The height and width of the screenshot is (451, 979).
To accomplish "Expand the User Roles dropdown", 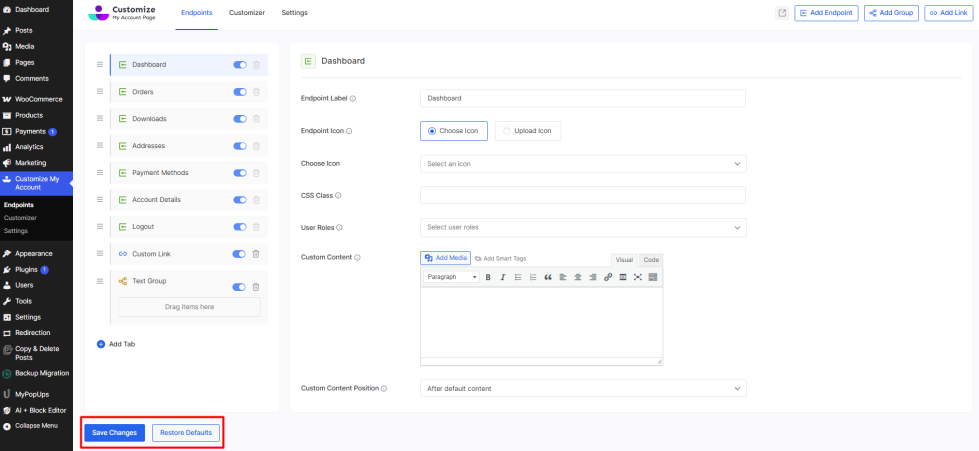I will [582, 227].
